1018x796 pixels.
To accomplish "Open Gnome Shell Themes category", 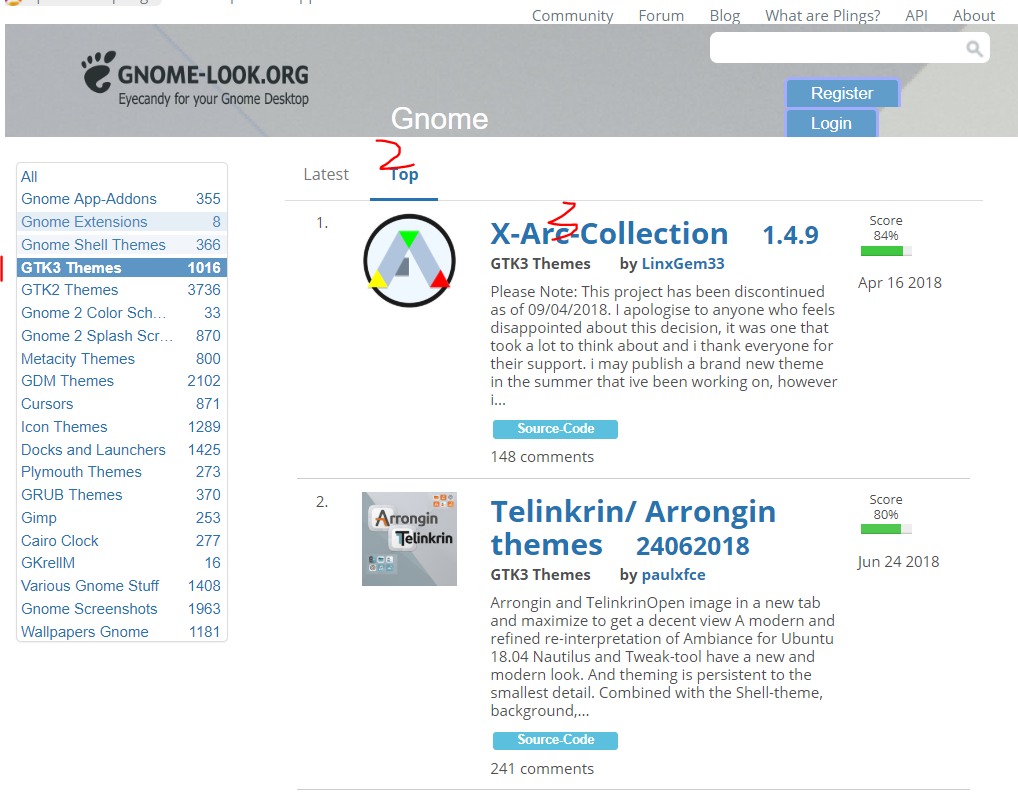I will coord(121,245).
